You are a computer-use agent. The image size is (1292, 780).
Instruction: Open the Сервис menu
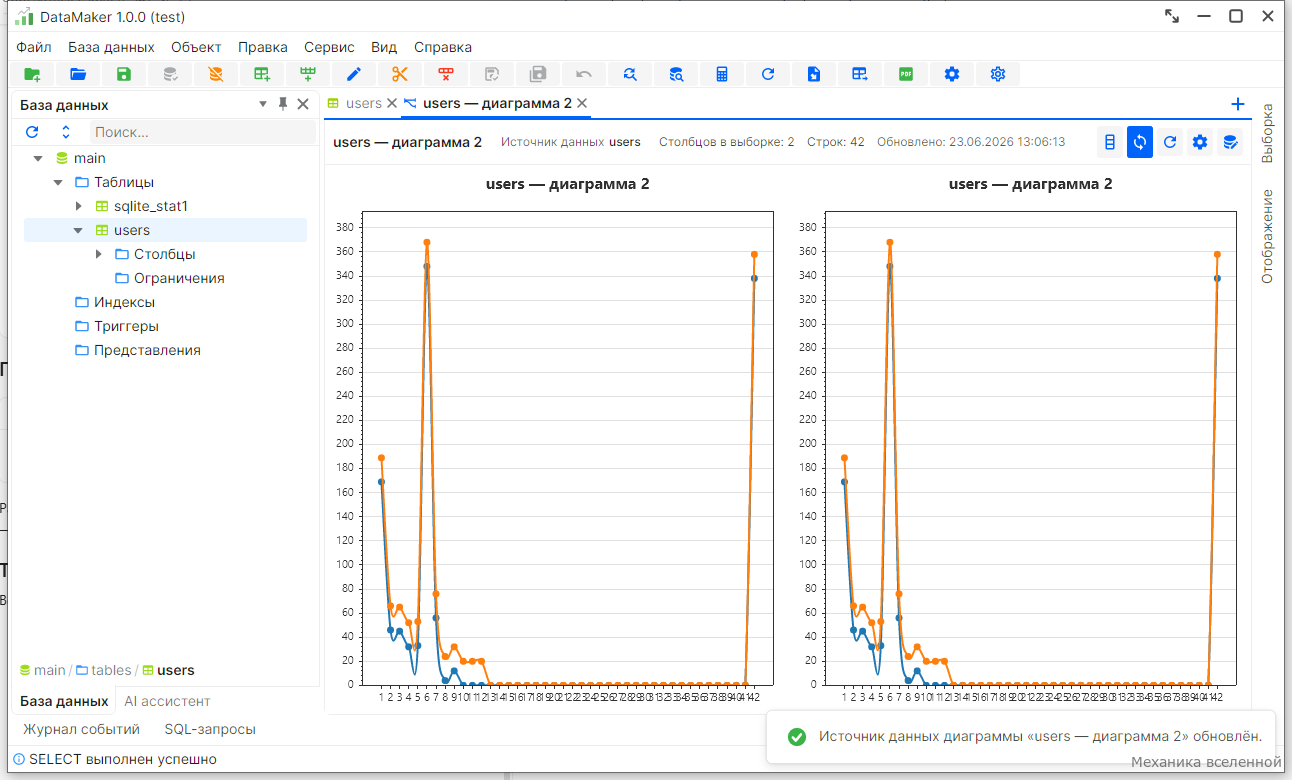[x=329, y=47]
